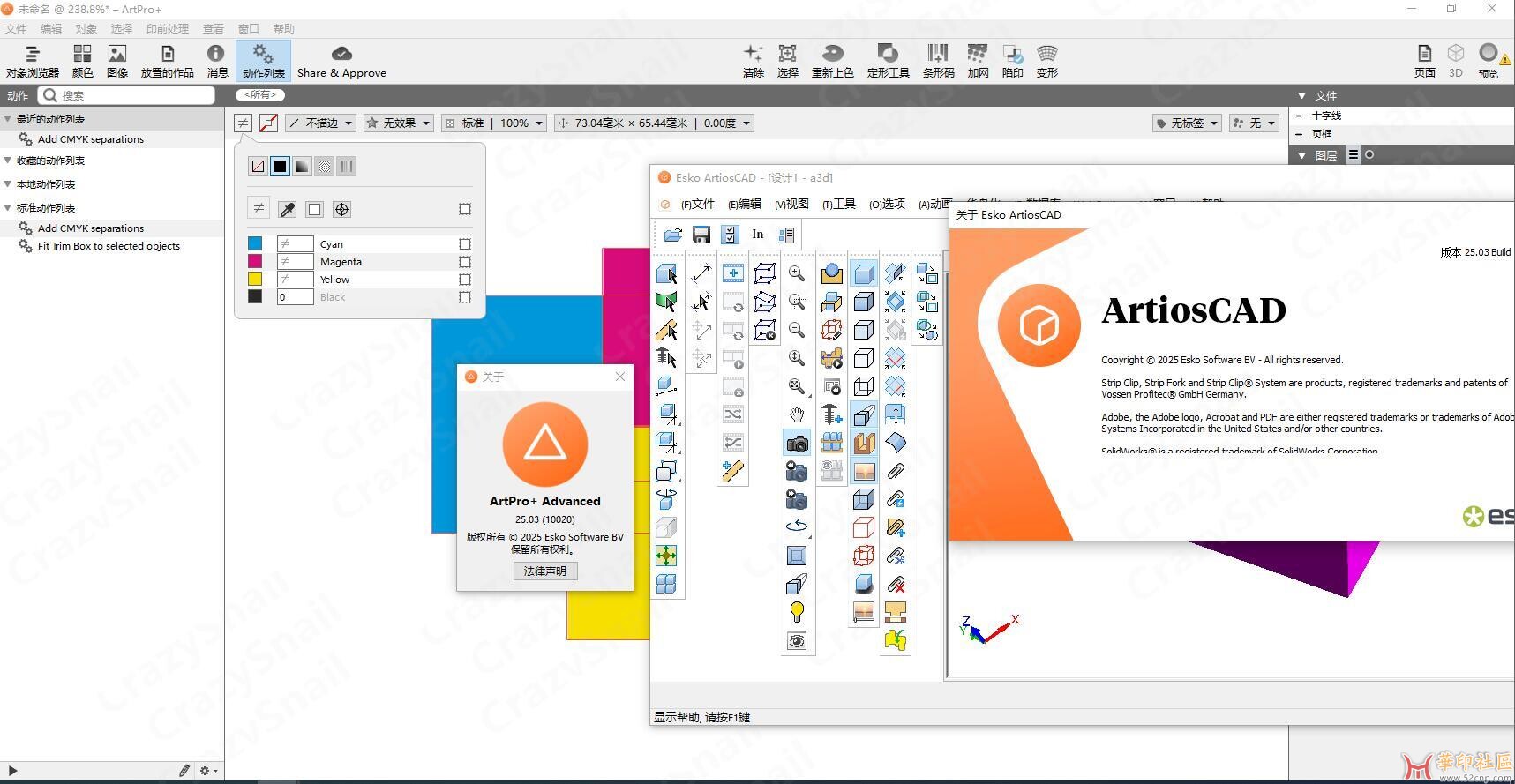Select the solid fill option
Viewport: 1515px width, 784px height.
point(280,166)
